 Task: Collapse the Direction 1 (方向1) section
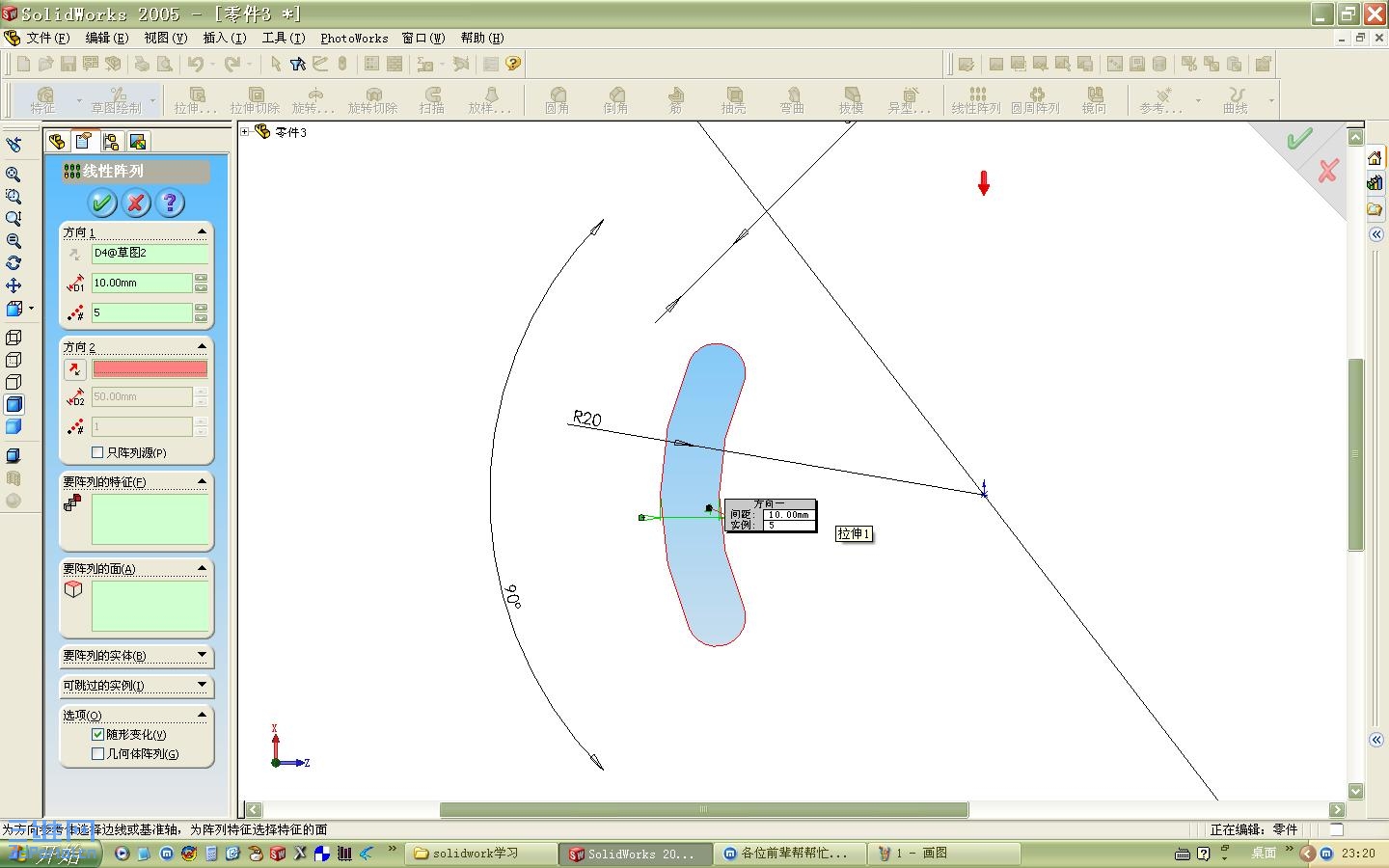click(202, 231)
